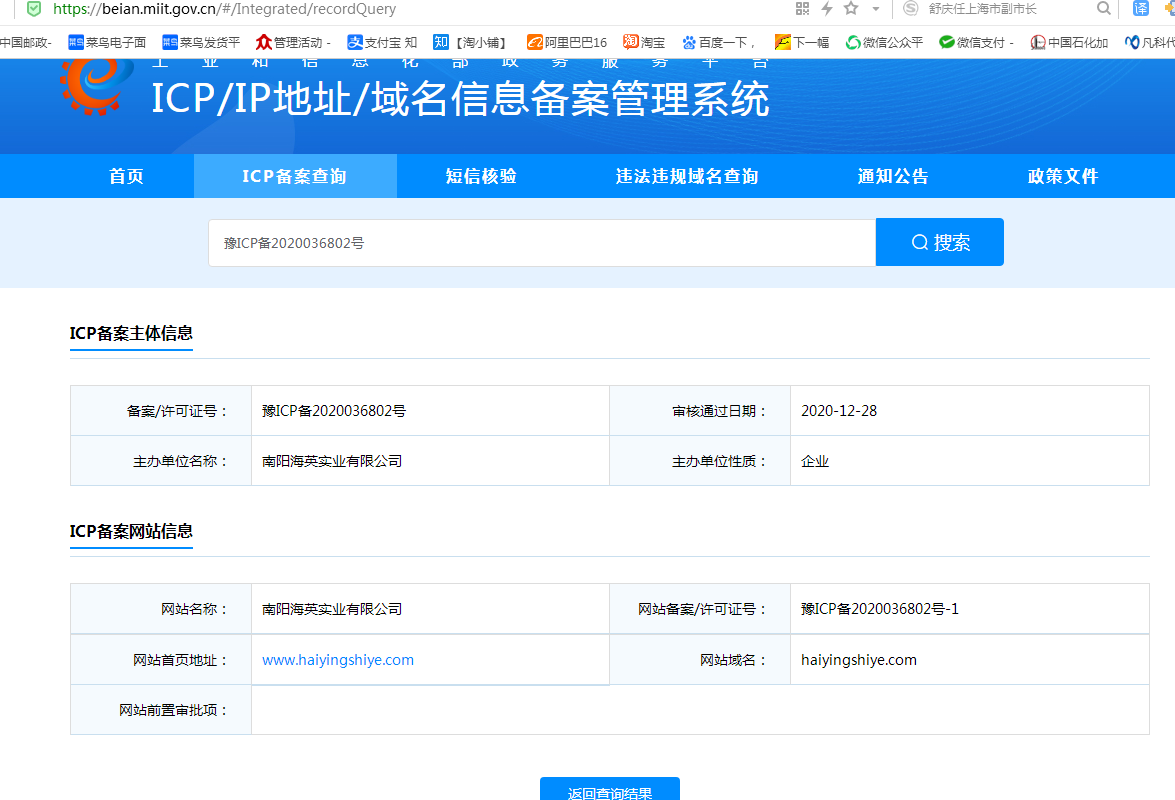Select the 企业 unit type value
1175x800 pixels.
click(x=815, y=461)
